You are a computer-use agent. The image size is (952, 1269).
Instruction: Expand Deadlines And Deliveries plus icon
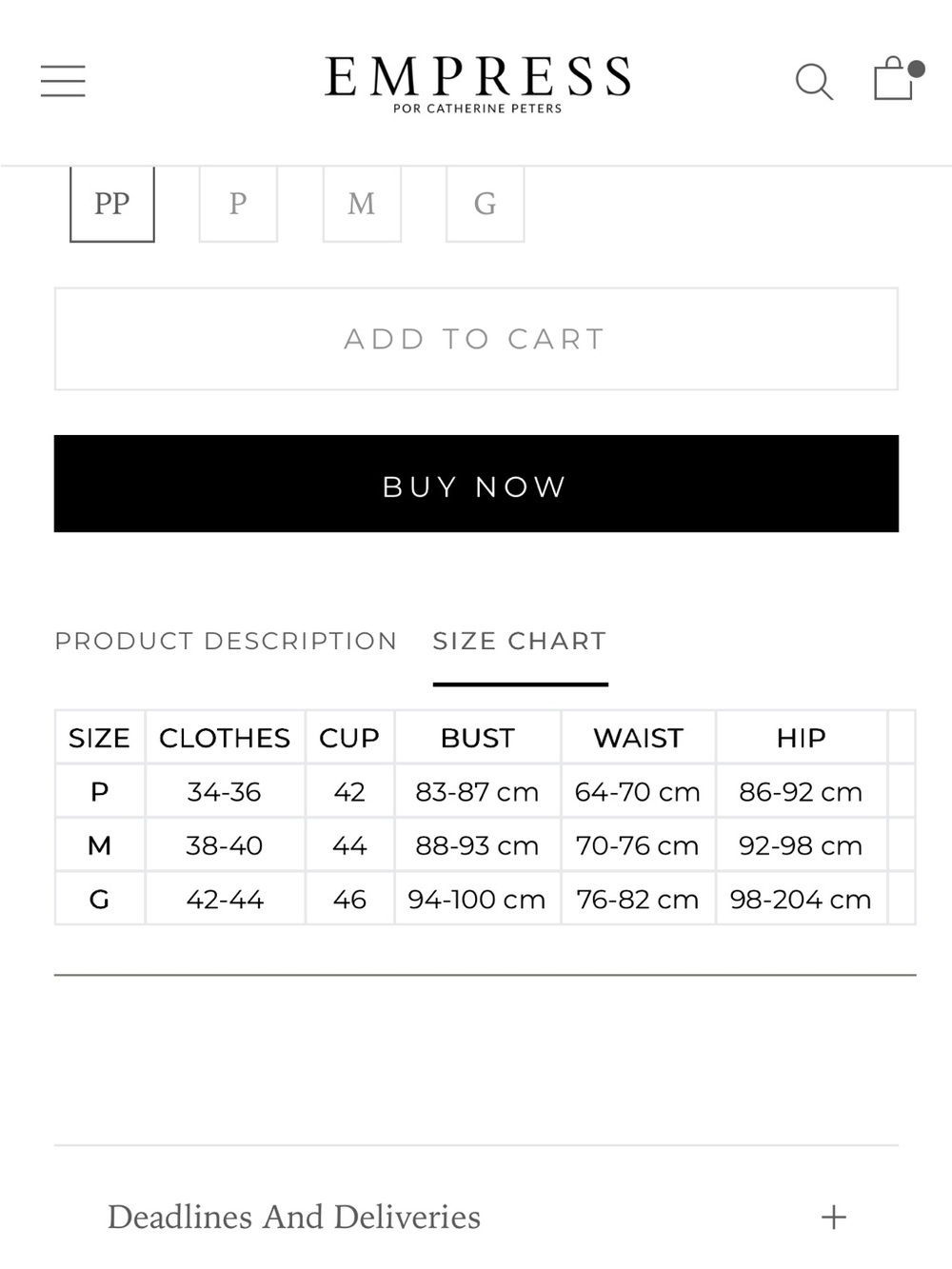coord(833,1217)
